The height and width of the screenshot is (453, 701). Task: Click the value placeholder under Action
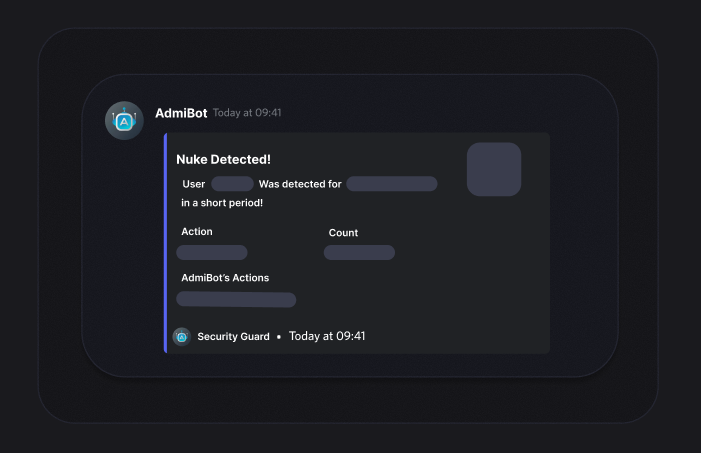coord(212,252)
